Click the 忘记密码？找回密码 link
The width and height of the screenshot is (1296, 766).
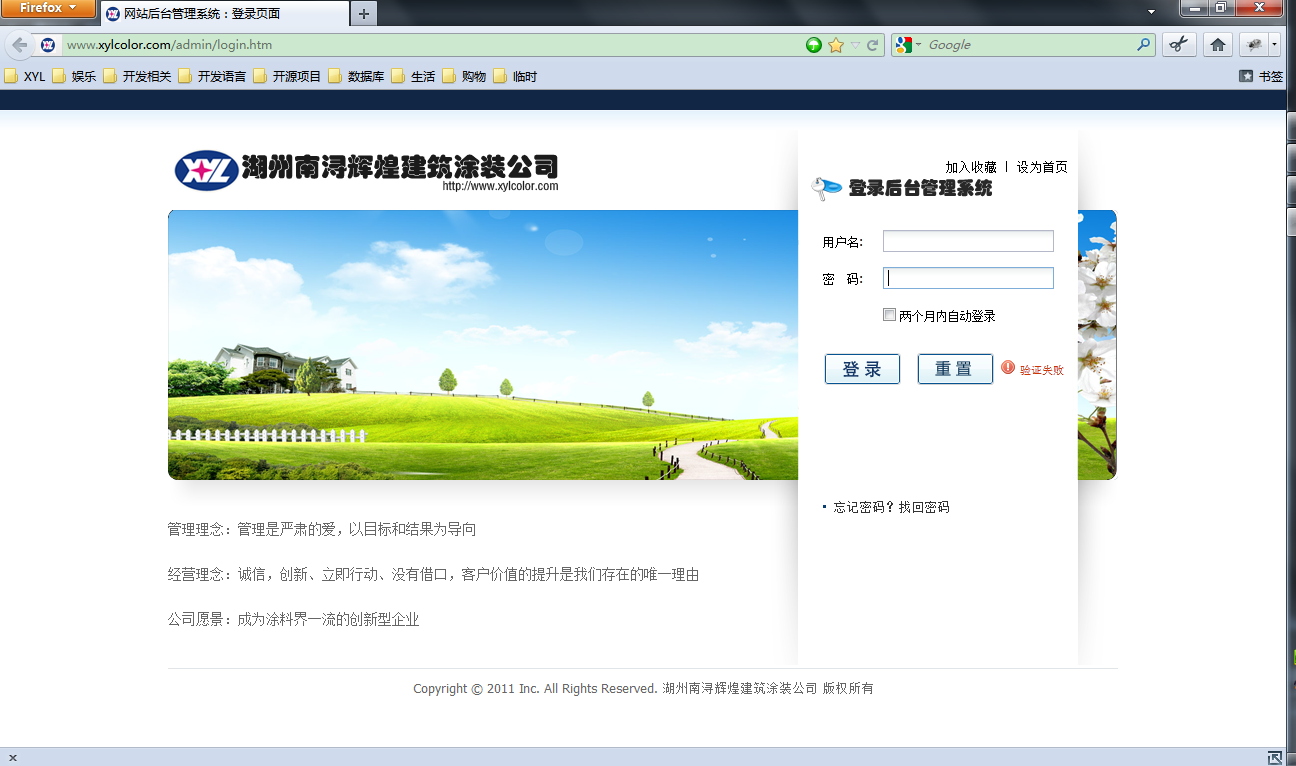click(891, 507)
